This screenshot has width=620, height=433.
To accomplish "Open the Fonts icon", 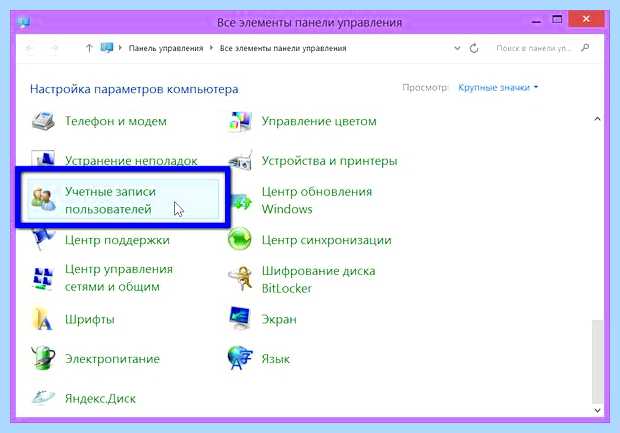I will click(x=43, y=319).
